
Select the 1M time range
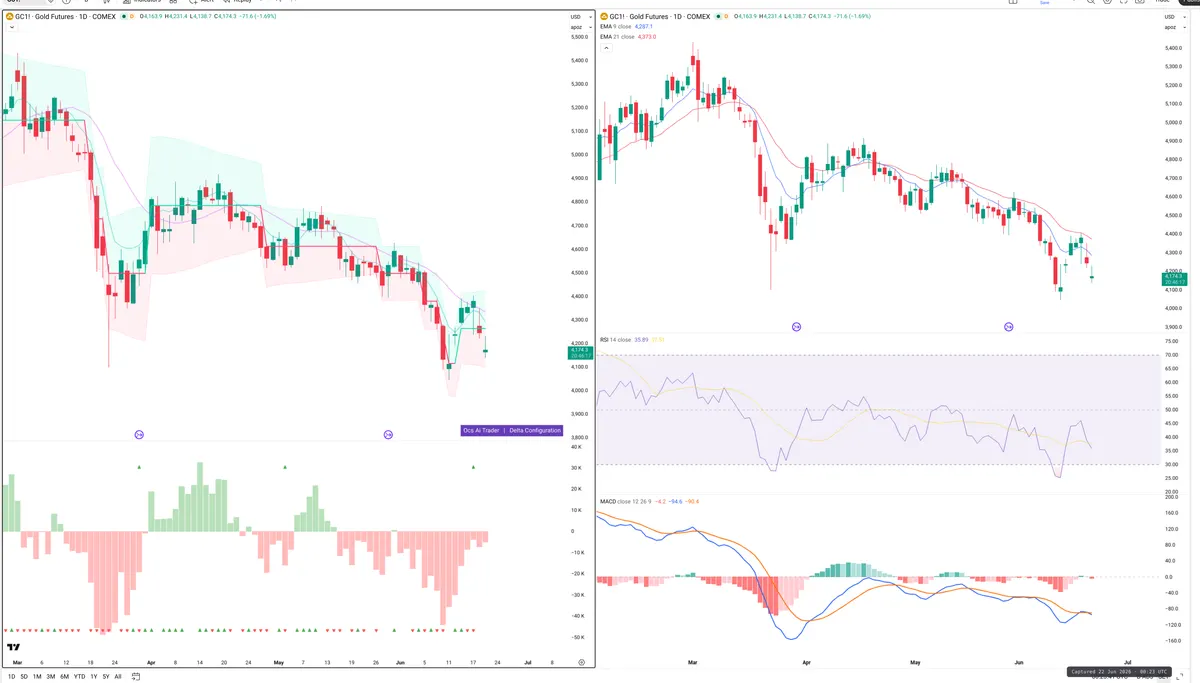[x=37, y=676]
